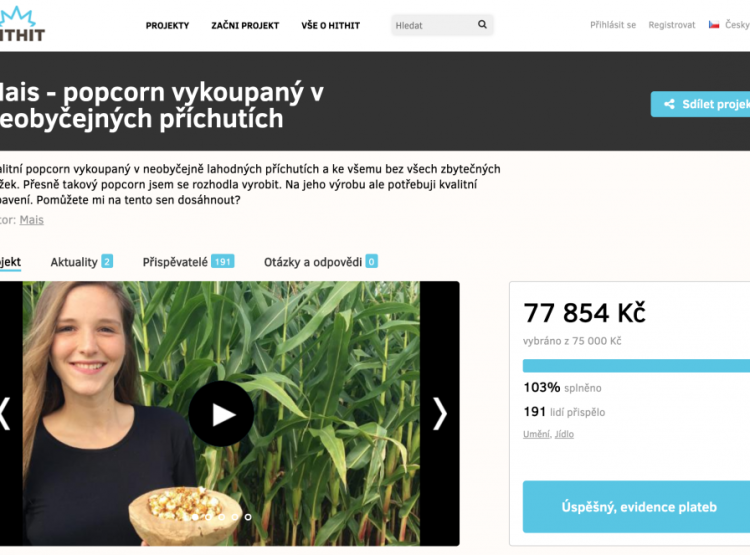Open the Začni projekt menu item

tap(245, 26)
